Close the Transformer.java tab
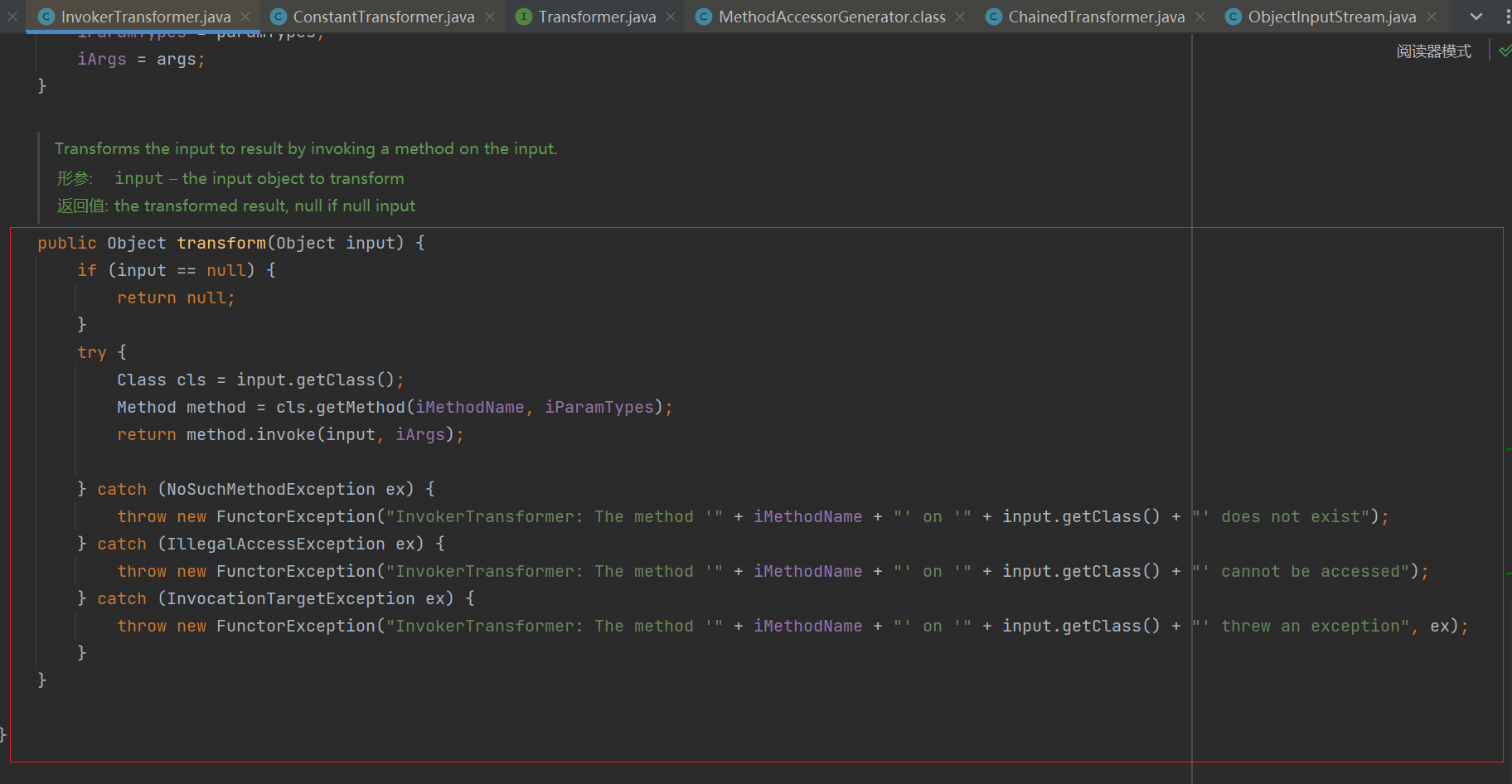1512x784 pixels. click(x=671, y=17)
